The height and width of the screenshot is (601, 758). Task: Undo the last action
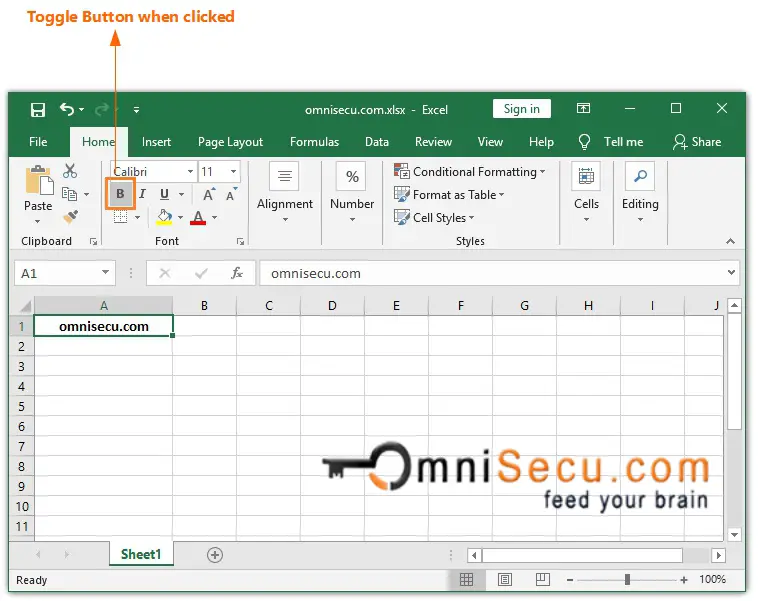(67, 110)
